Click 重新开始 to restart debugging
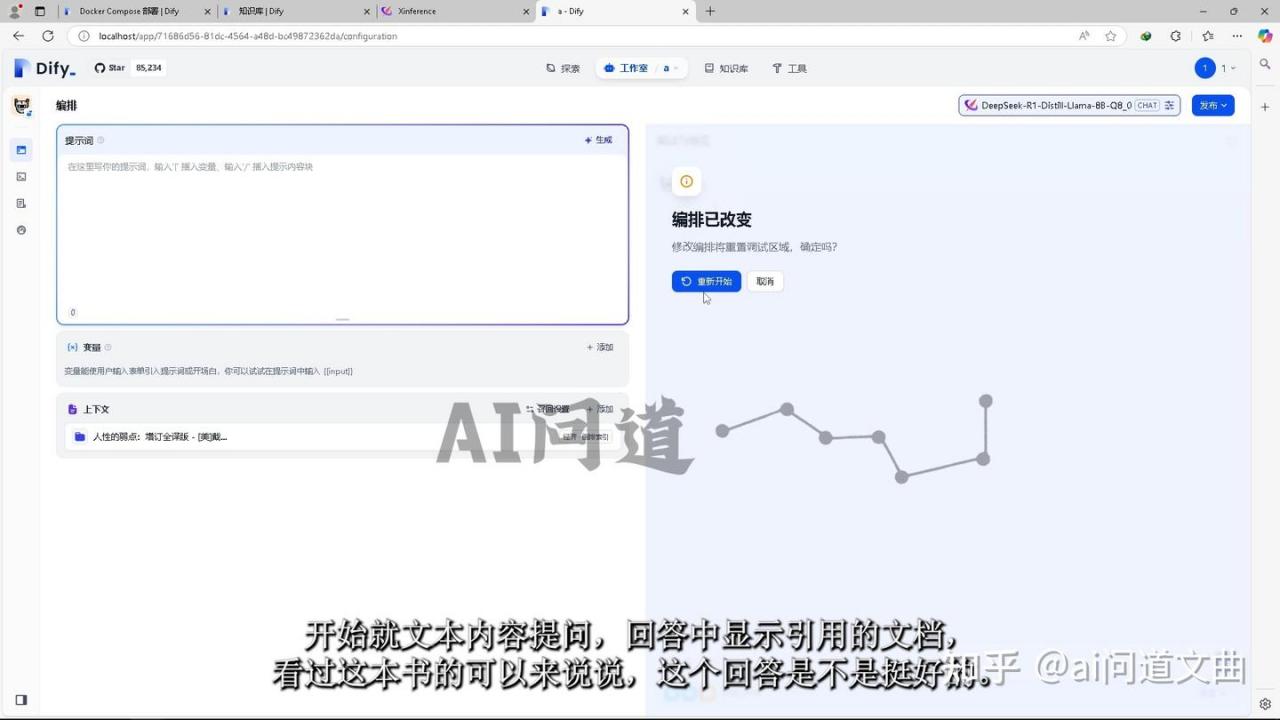Image resolution: width=1280 pixels, height=720 pixels. coord(706,281)
